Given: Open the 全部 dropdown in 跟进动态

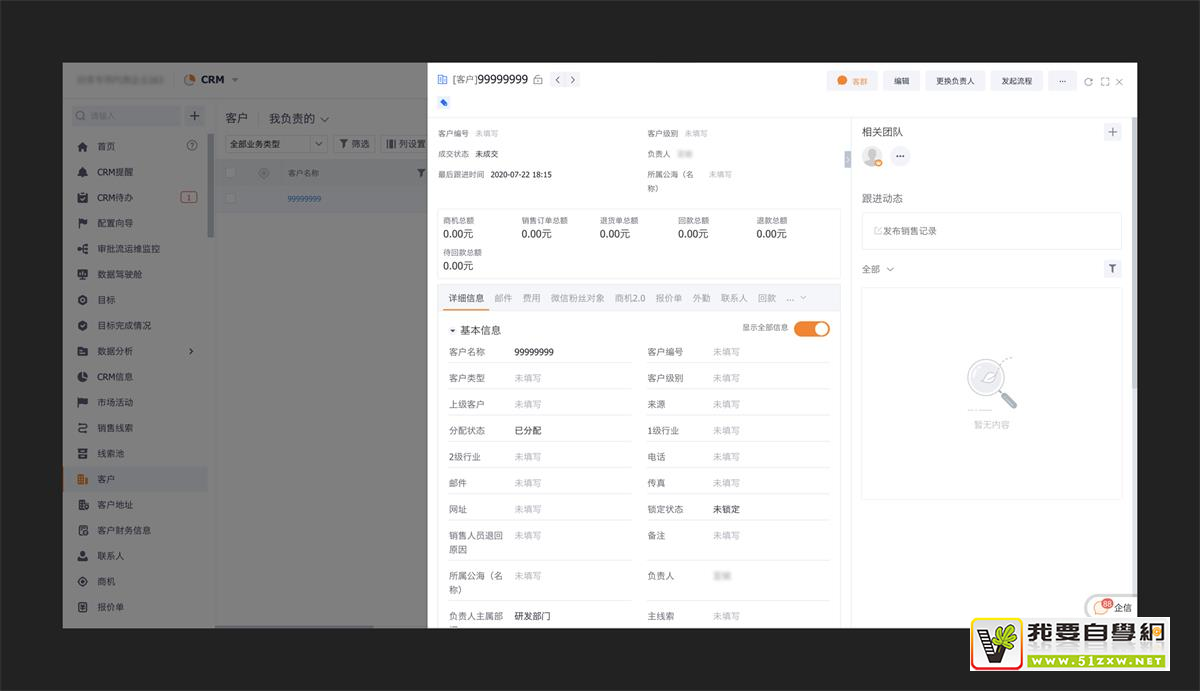Looking at the screenshot, I should pos(877,269).
